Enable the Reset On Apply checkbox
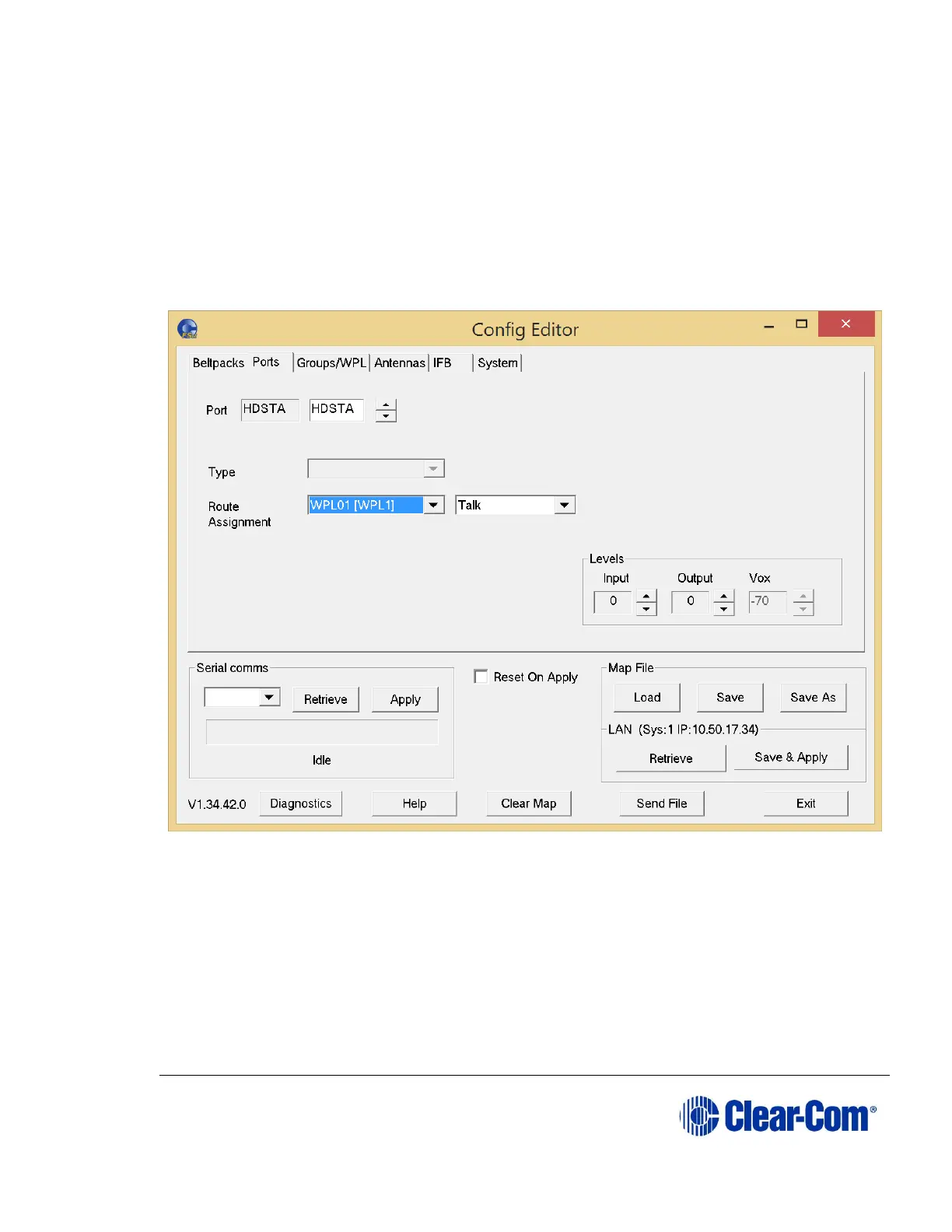Viewport: 952px width, 1232px height. (481, 677)
